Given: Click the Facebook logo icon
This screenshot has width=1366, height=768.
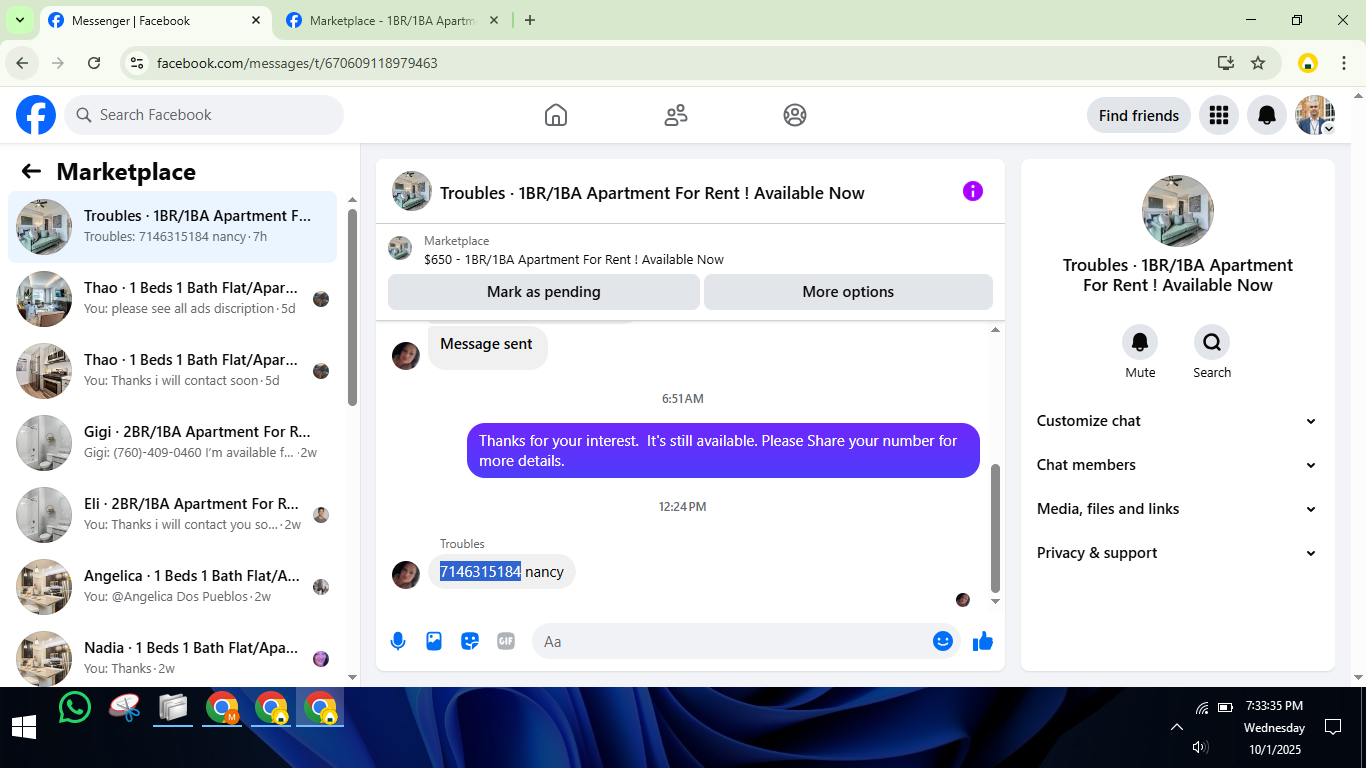Looking at the screenshot, I should 36,115.
